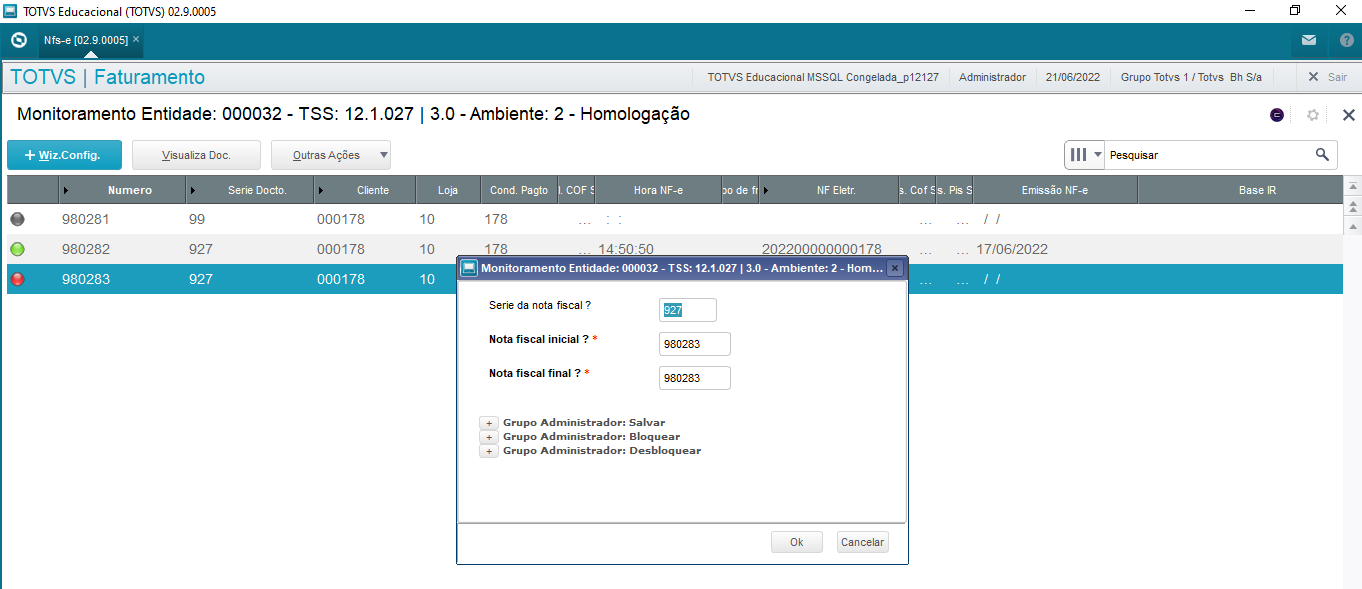Click the TOTVS app icon in title bar

pos(10,11)
